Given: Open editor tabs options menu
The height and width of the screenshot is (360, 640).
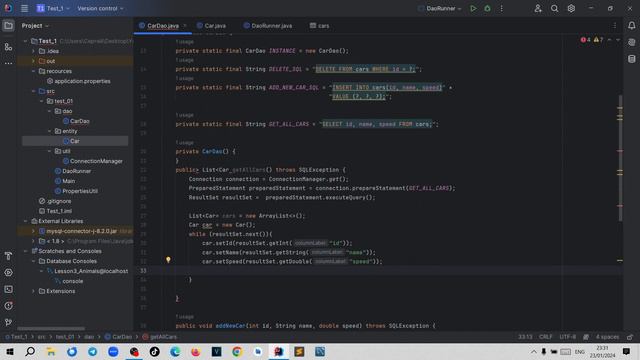Looking at the screenshot, I should coord(614,26).
